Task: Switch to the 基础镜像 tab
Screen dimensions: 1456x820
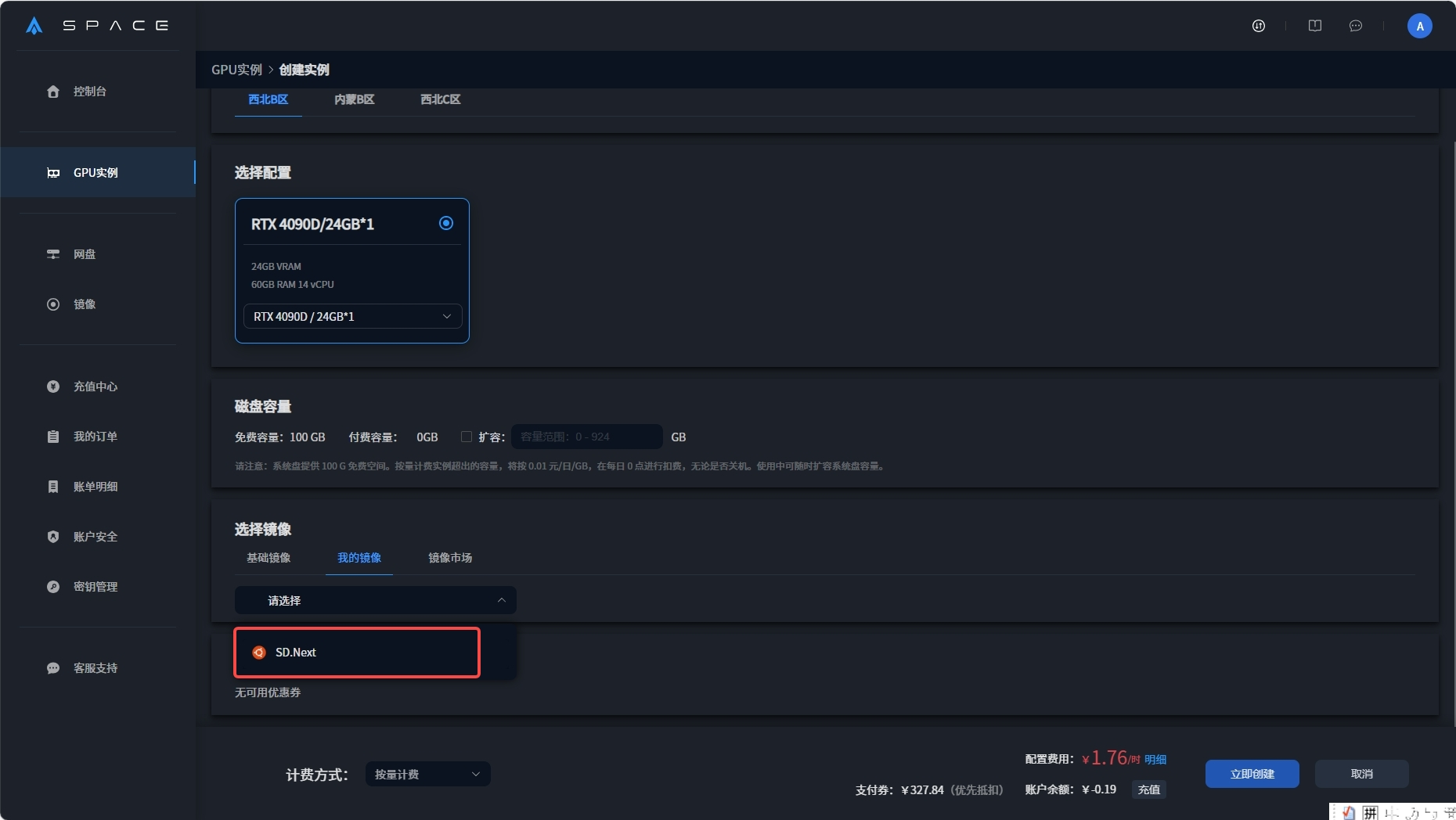Action: 268,558
